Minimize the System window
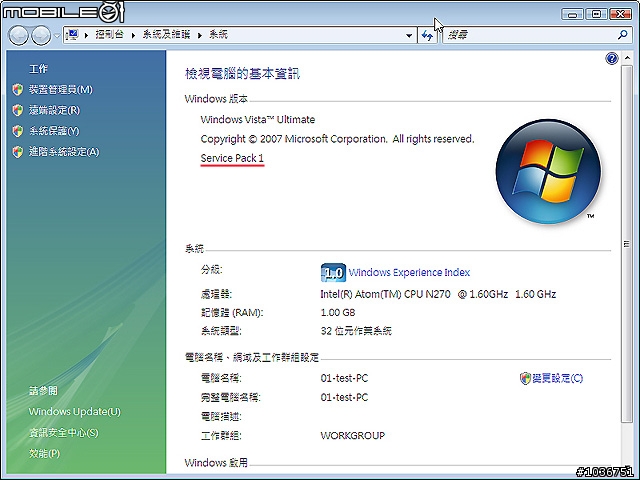This screenshot has height=480, width=640. click(x=572, y=14)
